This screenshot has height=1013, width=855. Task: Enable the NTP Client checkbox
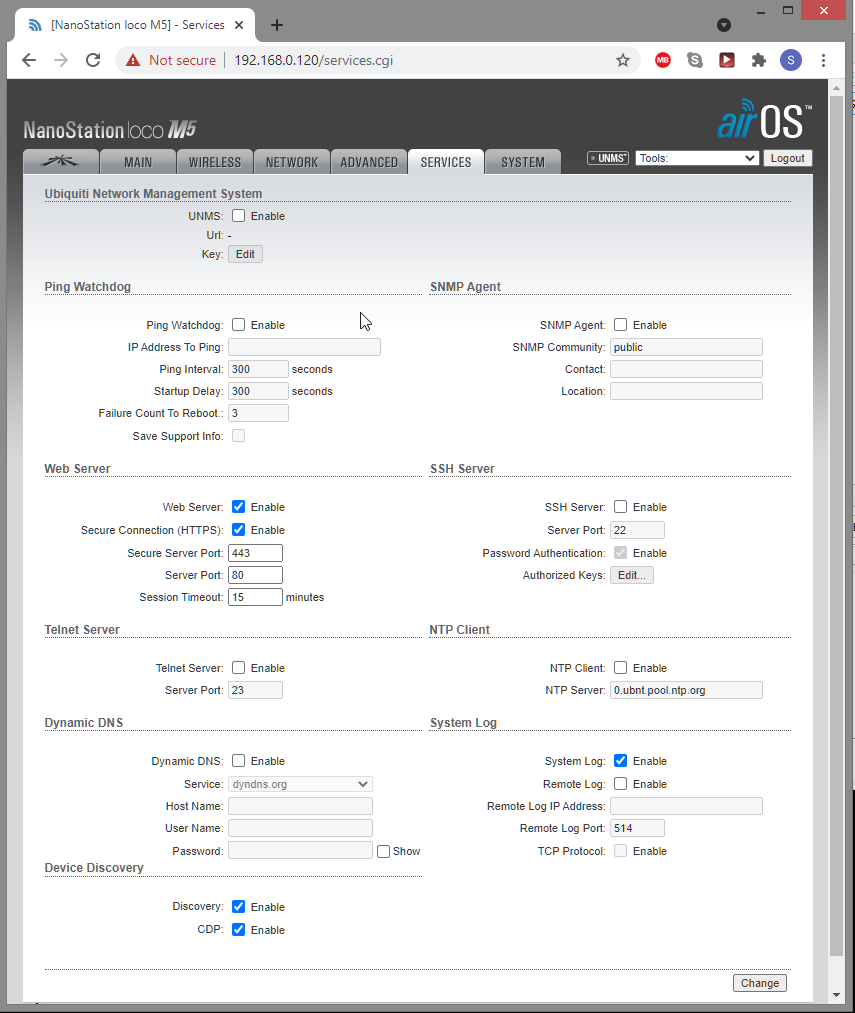620,667
